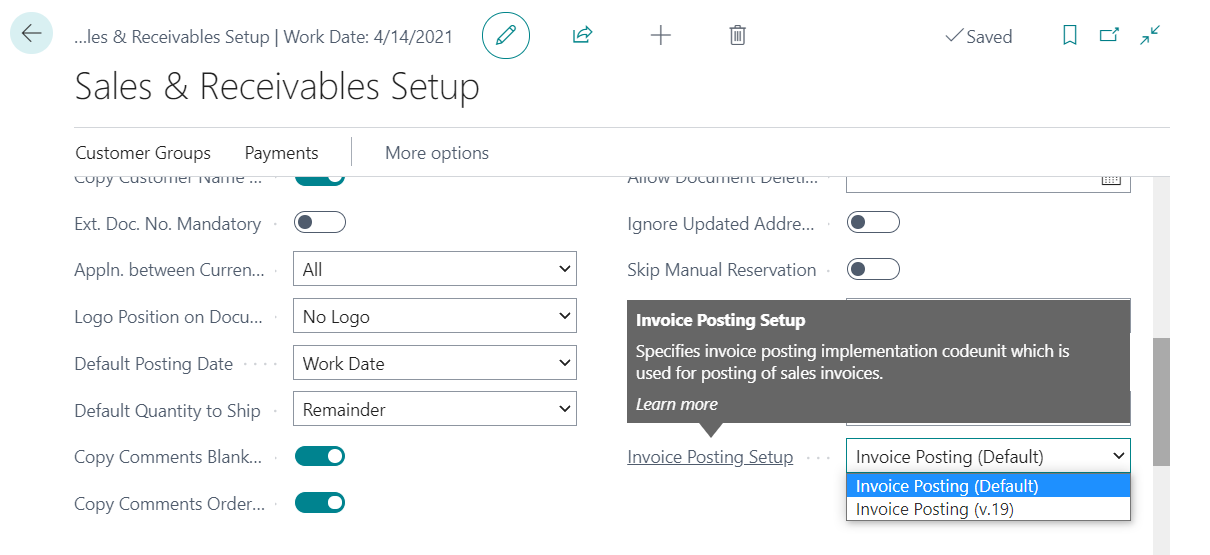Viewport: 1210px width, 555px height.
Task: Open Logo Position on Documents dropdown
Action: coord(434,317)
